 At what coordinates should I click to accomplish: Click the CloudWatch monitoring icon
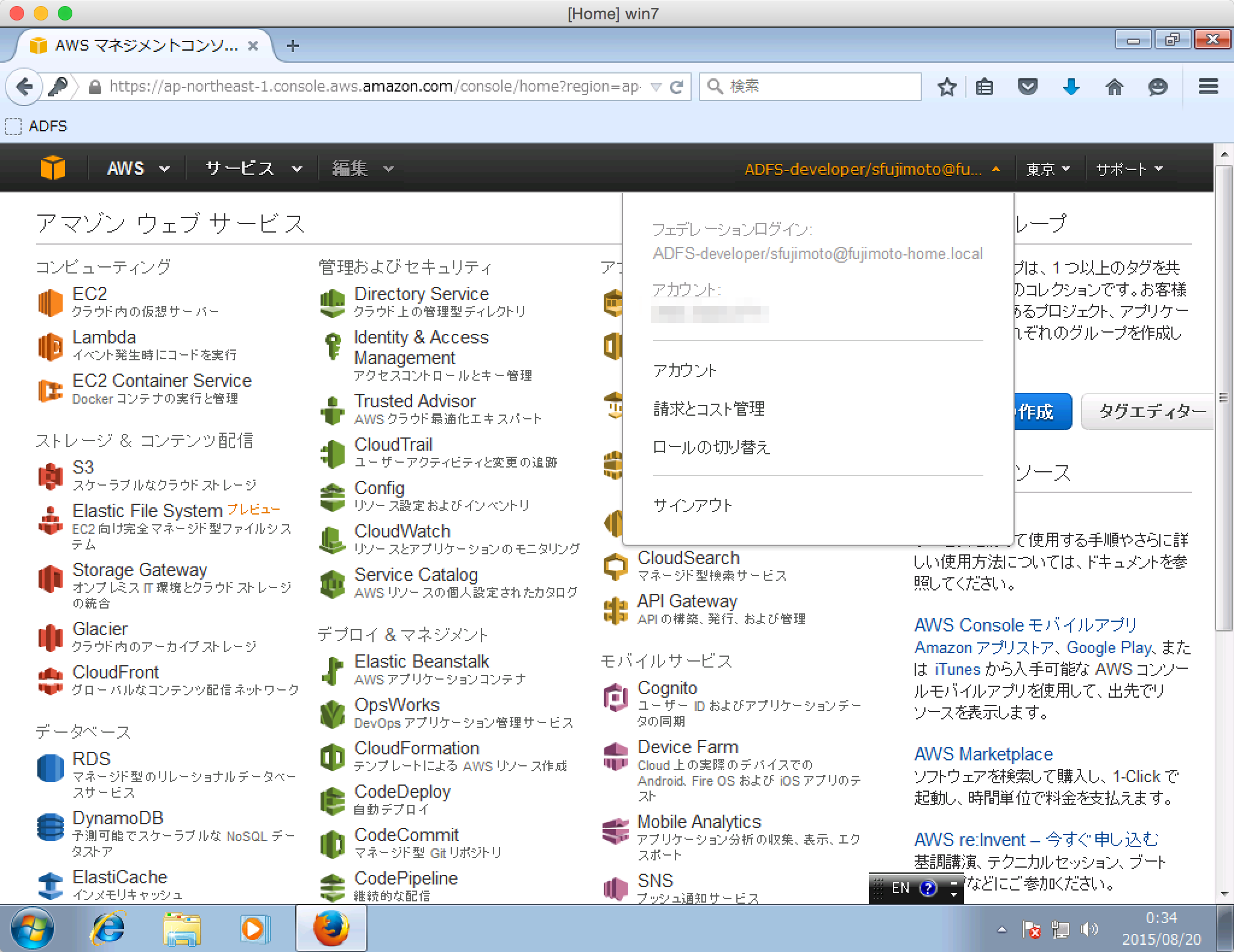pos(332,540)
